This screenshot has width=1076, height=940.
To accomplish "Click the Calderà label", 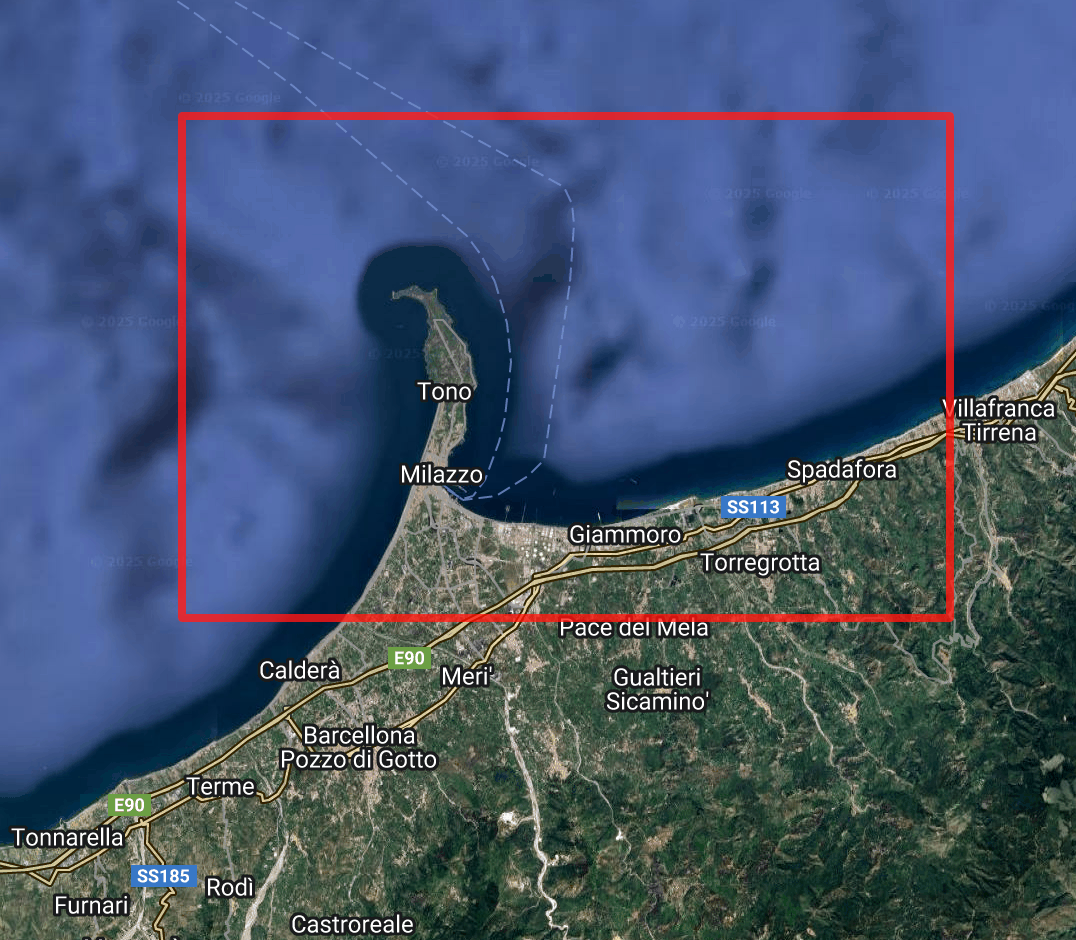I will (301, 670).
